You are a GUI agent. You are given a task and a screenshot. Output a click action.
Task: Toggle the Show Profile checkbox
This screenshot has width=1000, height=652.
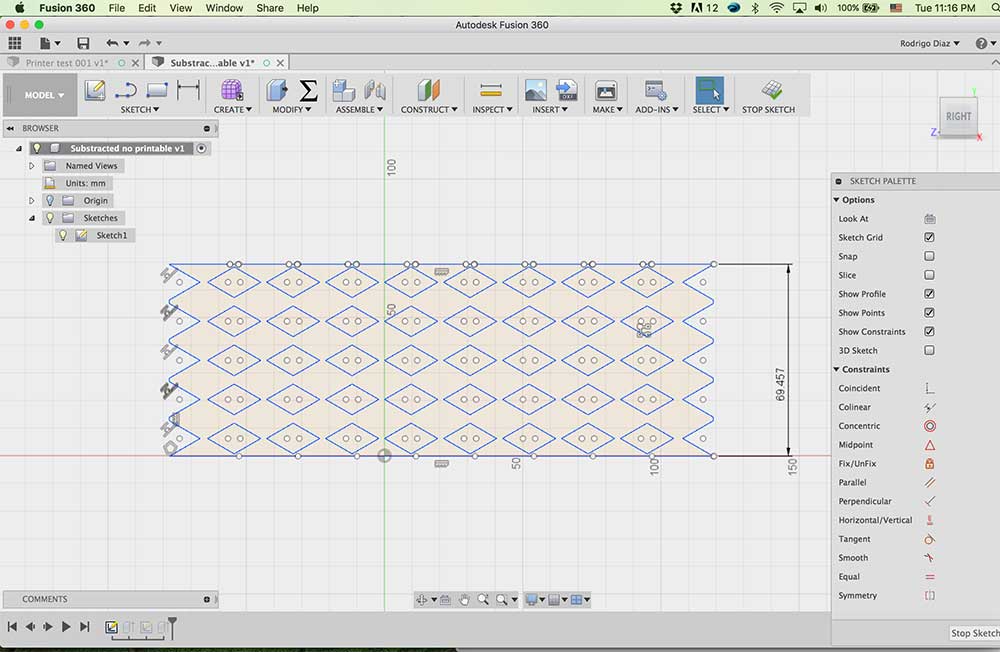click(x=929, y=294)
